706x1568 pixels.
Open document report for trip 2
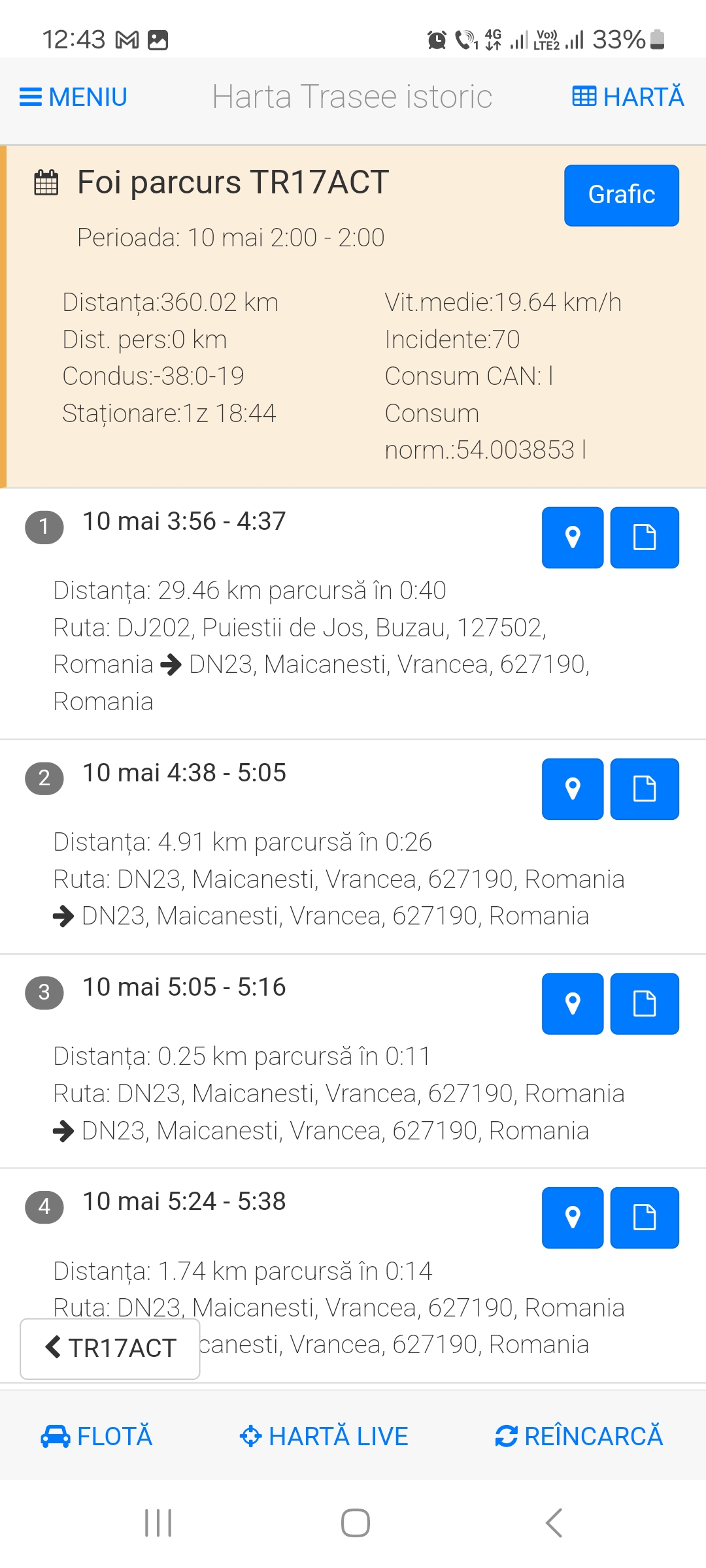tap(644, 789)
